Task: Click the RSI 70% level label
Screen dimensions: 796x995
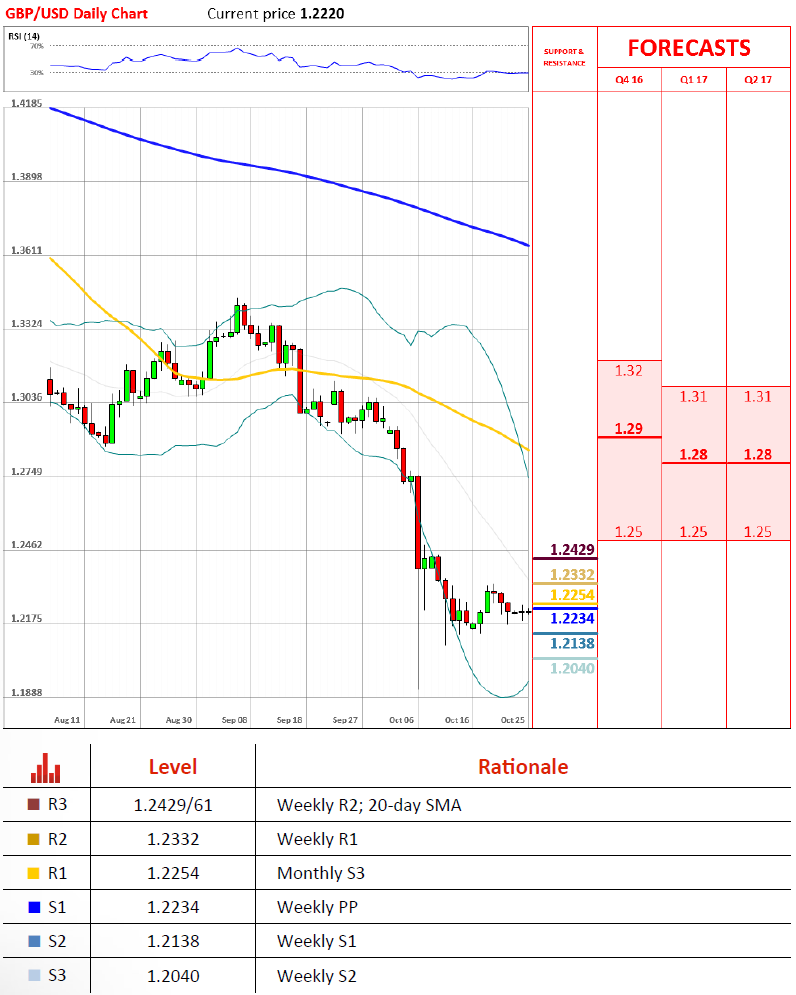Action: pos(37,46)
